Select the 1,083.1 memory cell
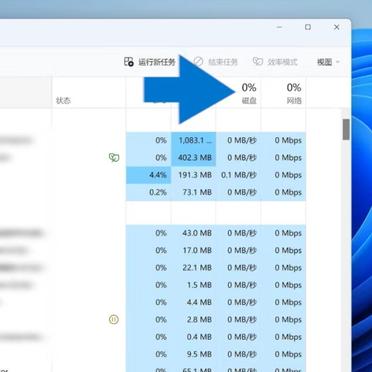372x372 pixels. coord(193,140)
